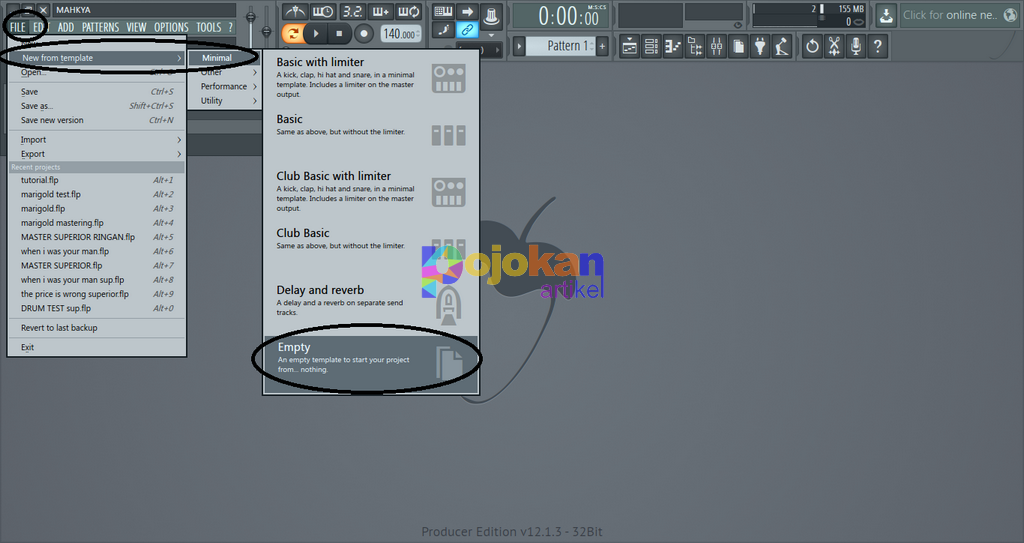Open the Mixer view icon
Screen dimensions: 1024x543
click(x=716, y=46)
